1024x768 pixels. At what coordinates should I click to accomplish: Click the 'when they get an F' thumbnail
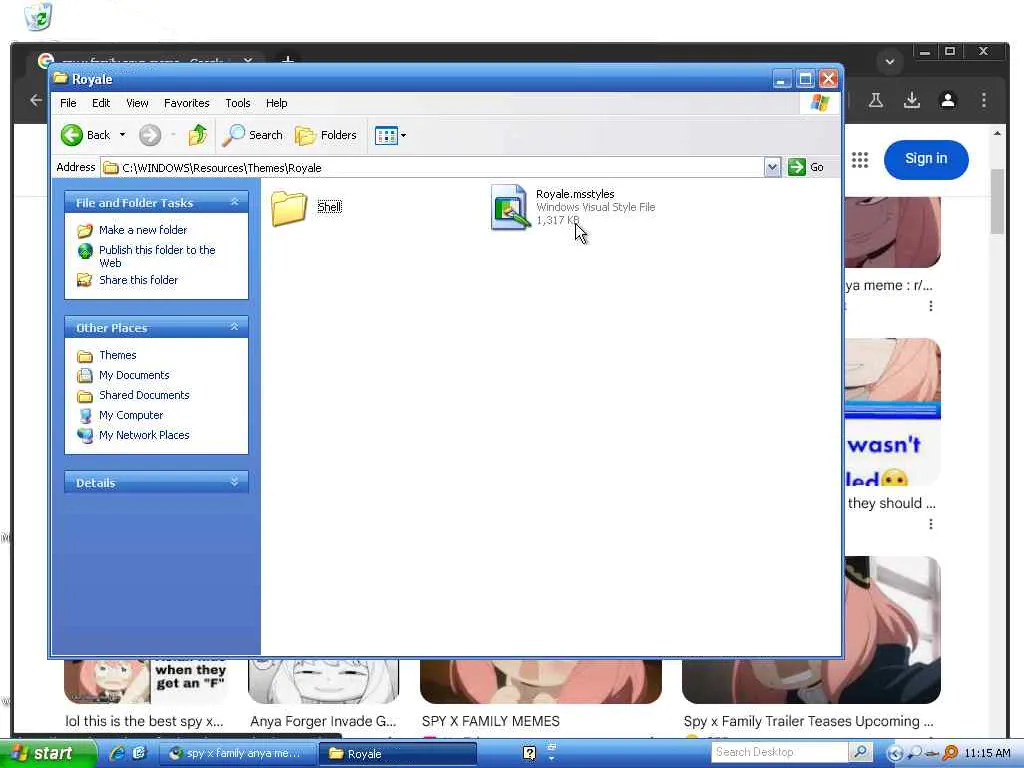click(147, 680)
